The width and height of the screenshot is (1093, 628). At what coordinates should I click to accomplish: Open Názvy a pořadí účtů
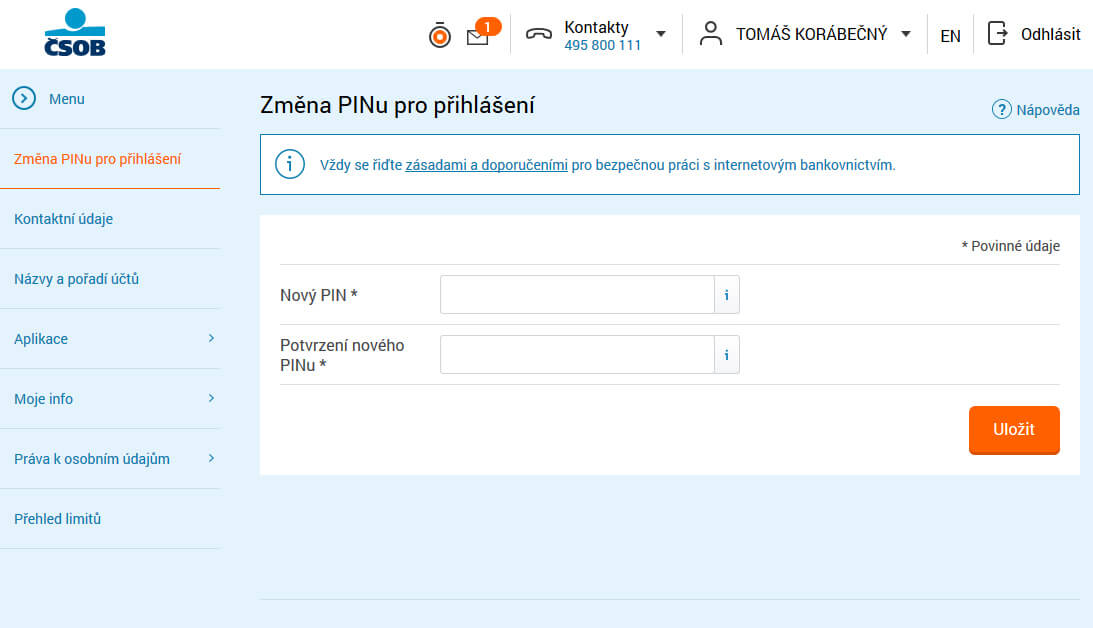[76, 279]
